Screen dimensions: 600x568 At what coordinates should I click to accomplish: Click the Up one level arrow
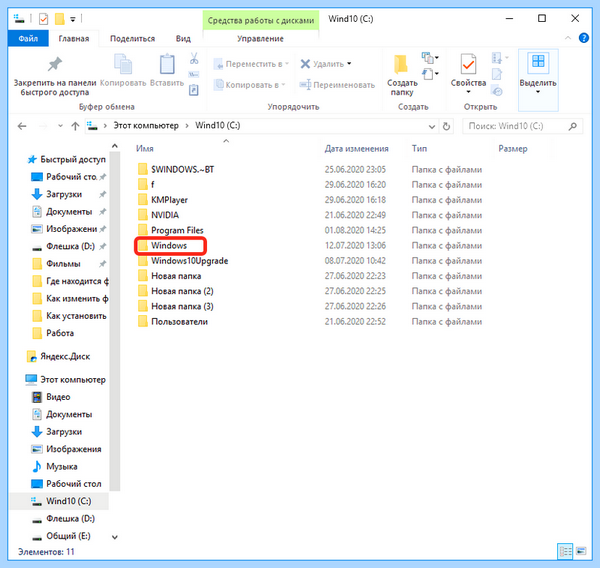point(75,126)
